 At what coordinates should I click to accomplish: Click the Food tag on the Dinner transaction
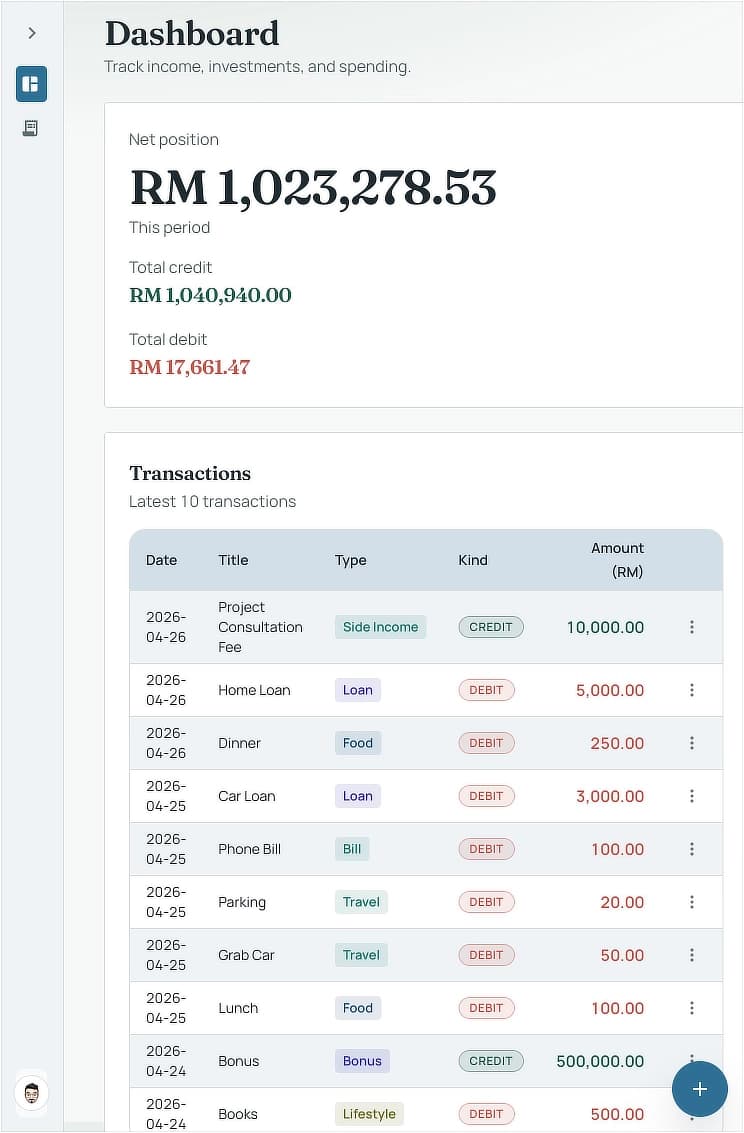pos(358,743)
